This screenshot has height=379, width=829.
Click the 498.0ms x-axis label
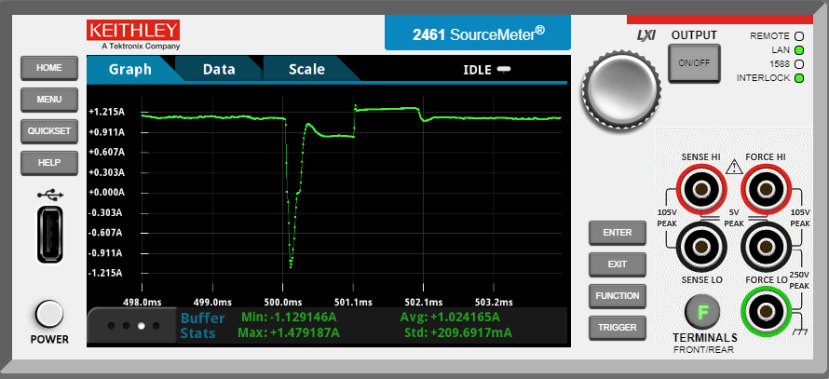tap(142, 302)
